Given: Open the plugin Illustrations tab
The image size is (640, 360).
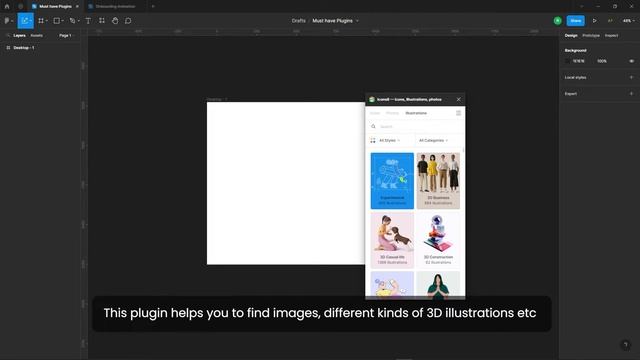Looking at the screenshot, I should pyautogui.click(x=416, y=113).
